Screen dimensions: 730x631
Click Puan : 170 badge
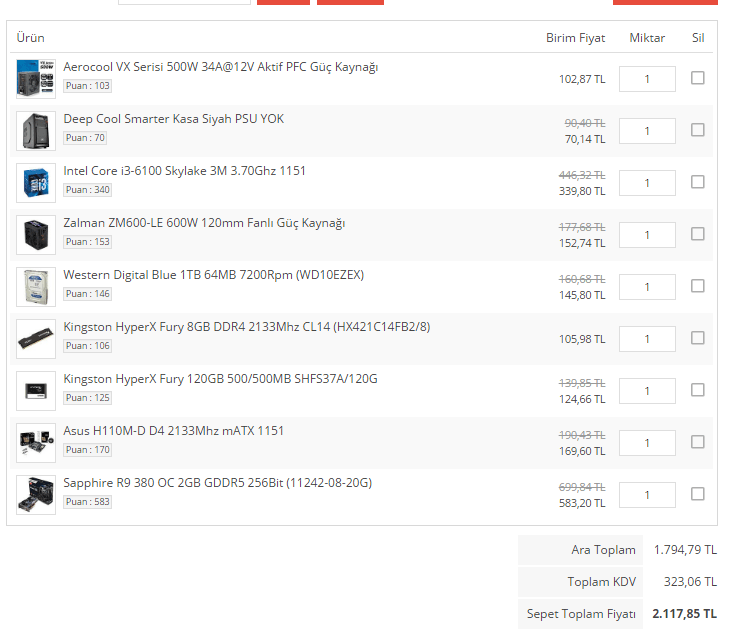[x=88, y=450]
